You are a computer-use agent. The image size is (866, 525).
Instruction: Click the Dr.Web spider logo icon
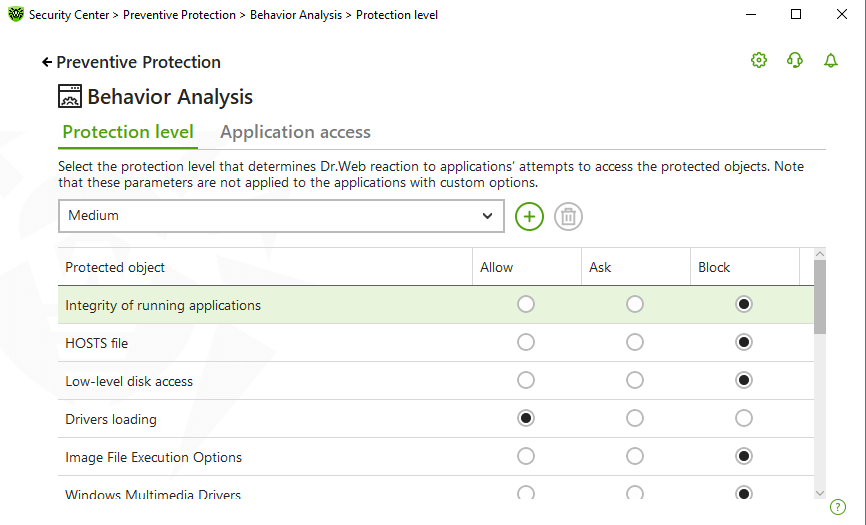16,14
